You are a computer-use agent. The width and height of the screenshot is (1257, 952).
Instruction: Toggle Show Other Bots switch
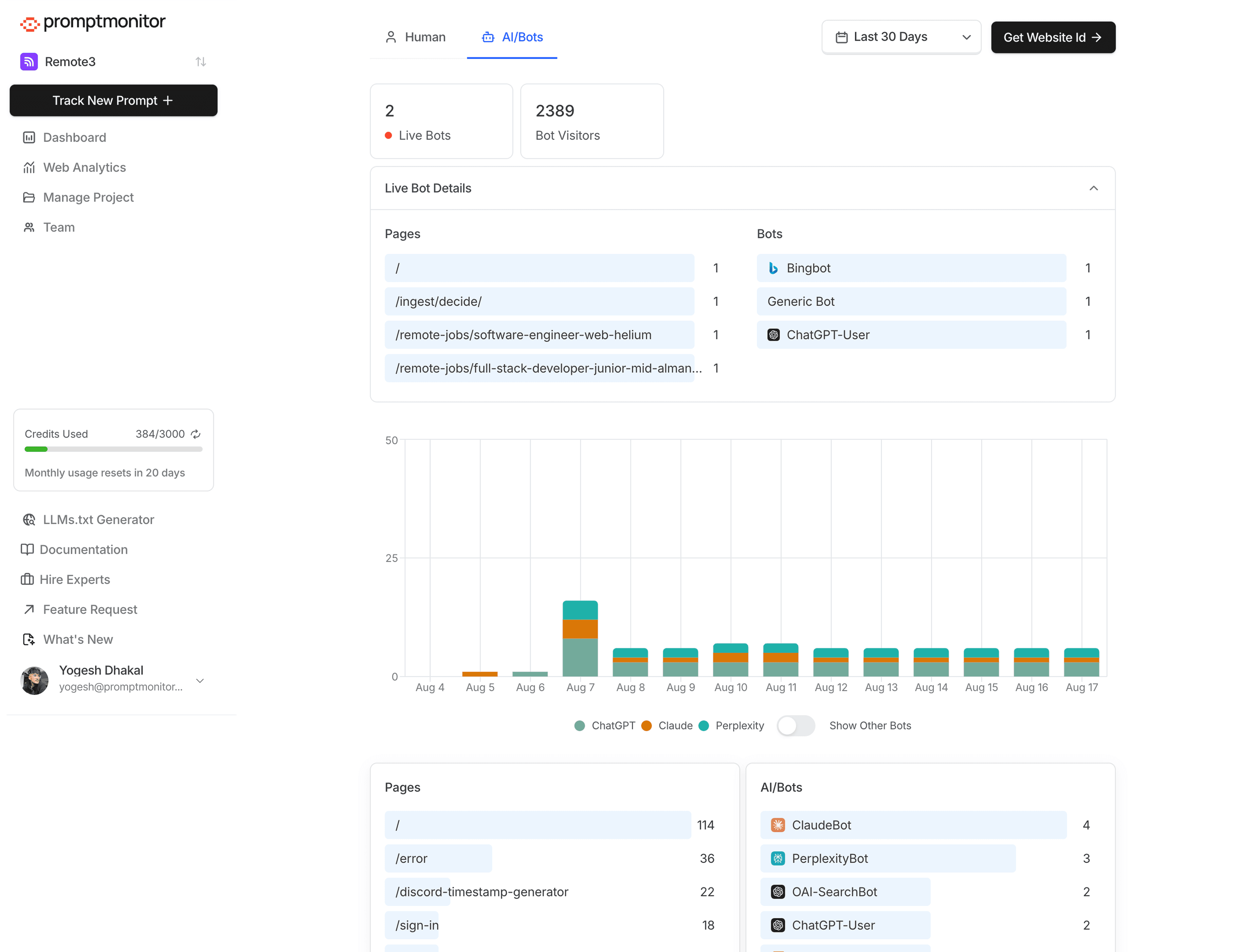point(795,725)
